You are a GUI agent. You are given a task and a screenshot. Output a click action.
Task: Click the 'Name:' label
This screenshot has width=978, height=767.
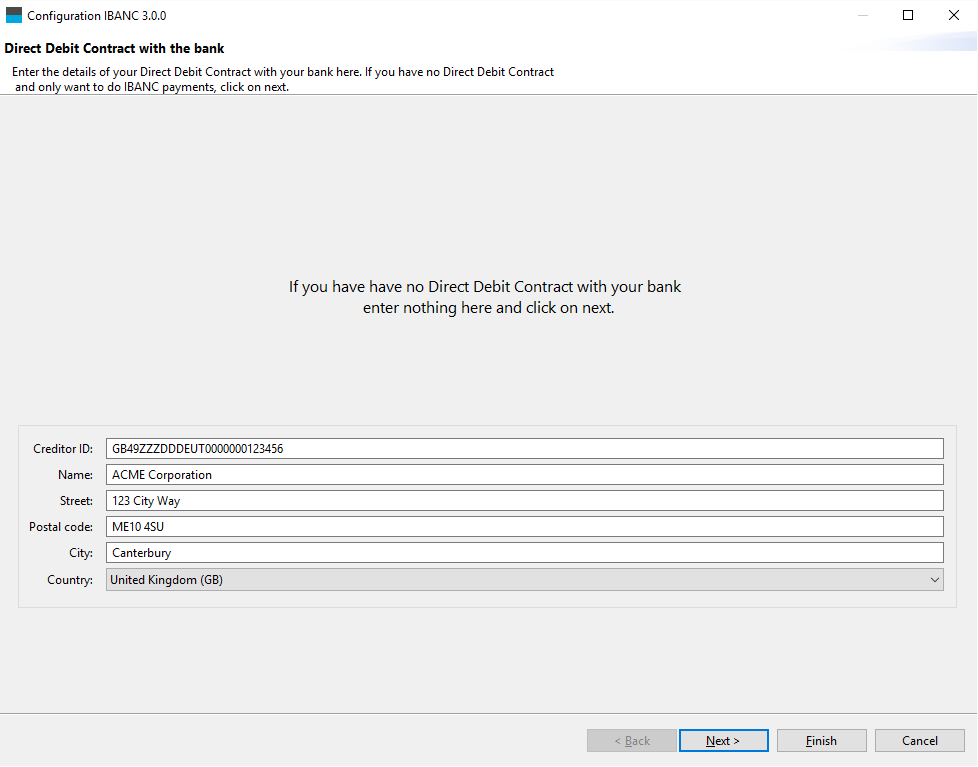pyautogui.click(x=75, y=475)
